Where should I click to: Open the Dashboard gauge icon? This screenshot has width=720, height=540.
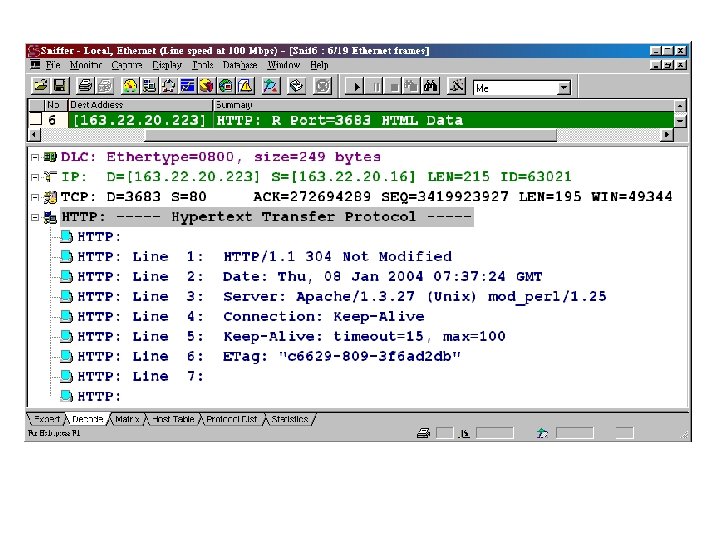(130, 86)
